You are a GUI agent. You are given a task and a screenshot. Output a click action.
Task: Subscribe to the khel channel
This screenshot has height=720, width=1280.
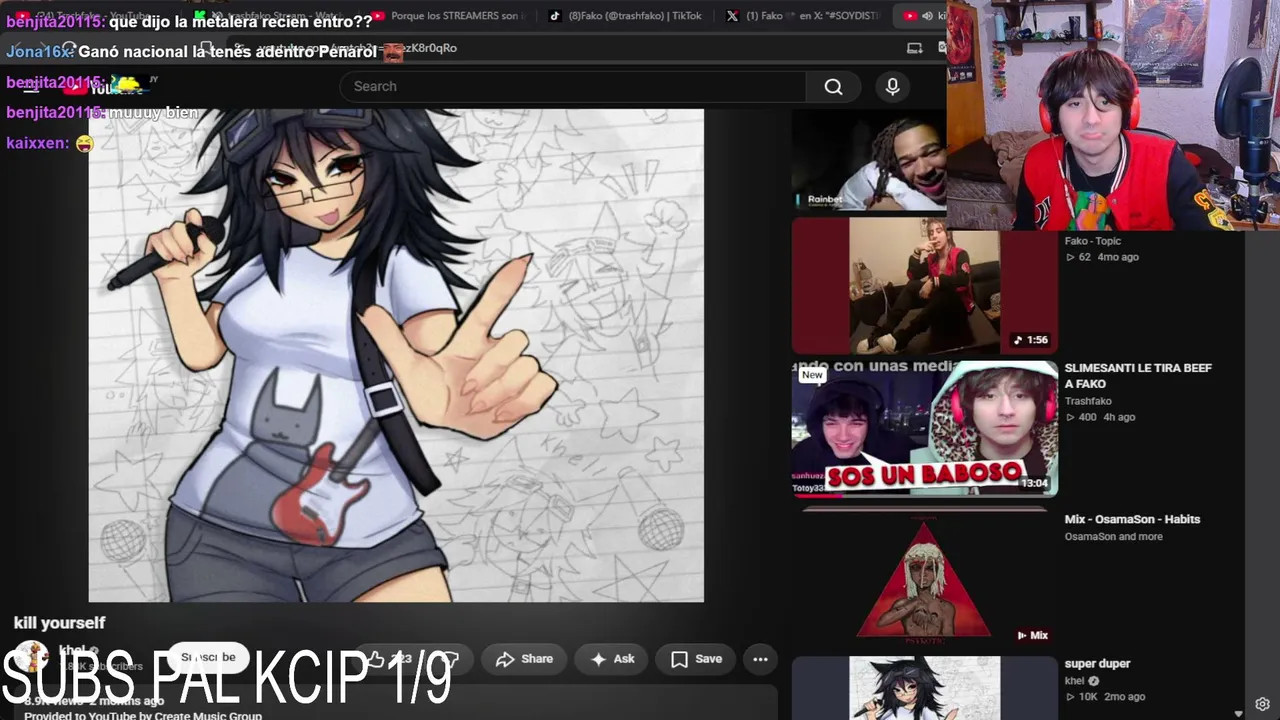[x=208, y=658]
